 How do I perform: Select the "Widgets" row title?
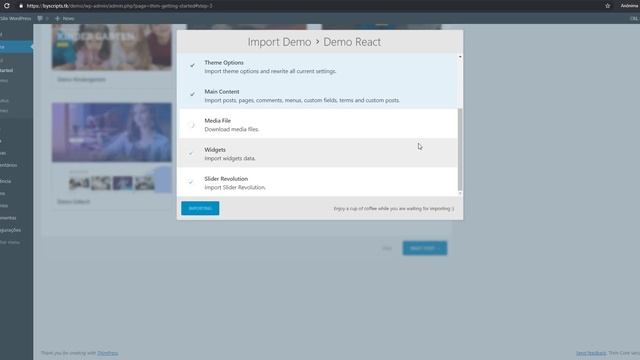click(215, 149)
